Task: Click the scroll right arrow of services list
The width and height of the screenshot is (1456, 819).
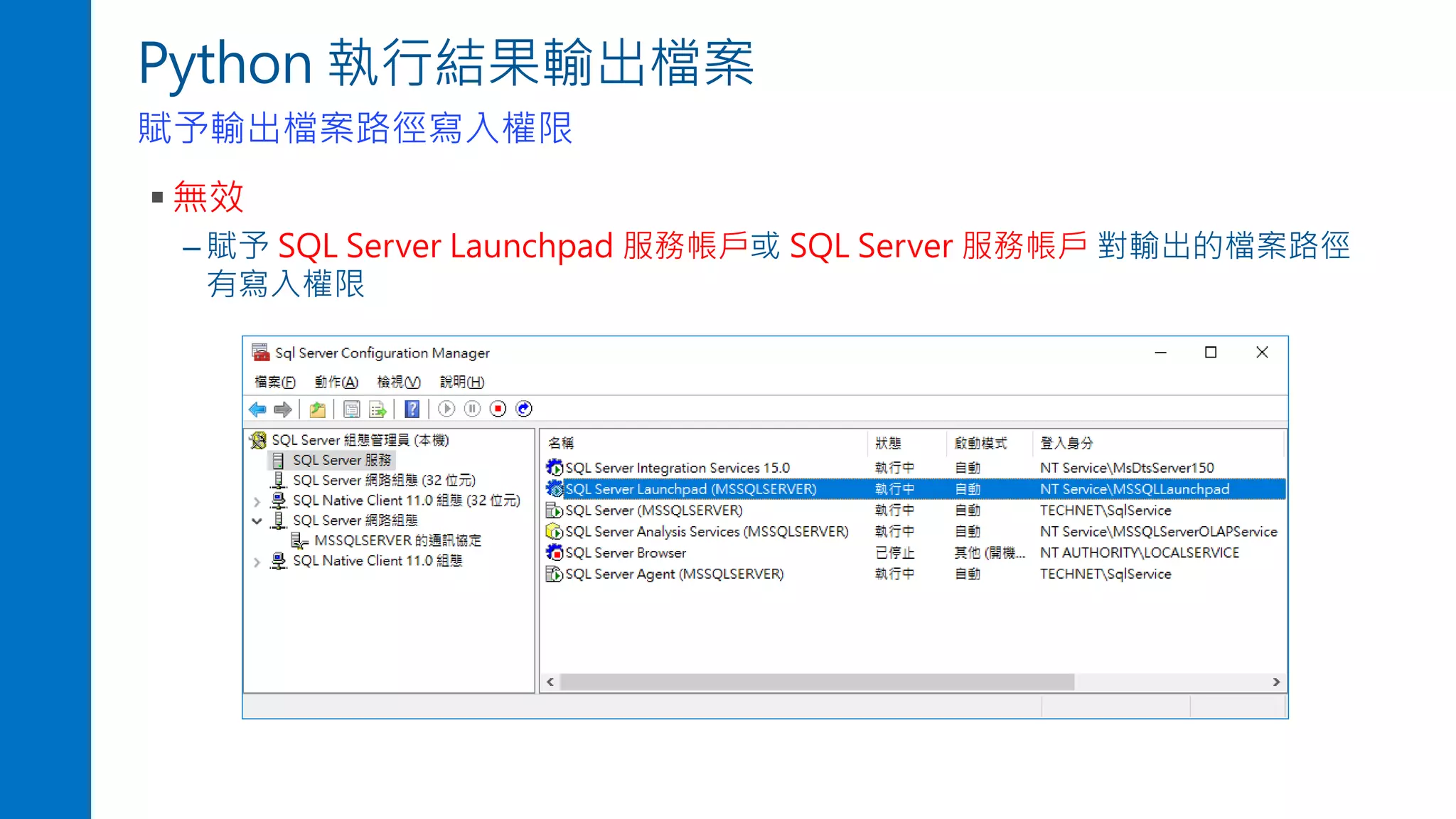Action: [x=1276, y=682]
